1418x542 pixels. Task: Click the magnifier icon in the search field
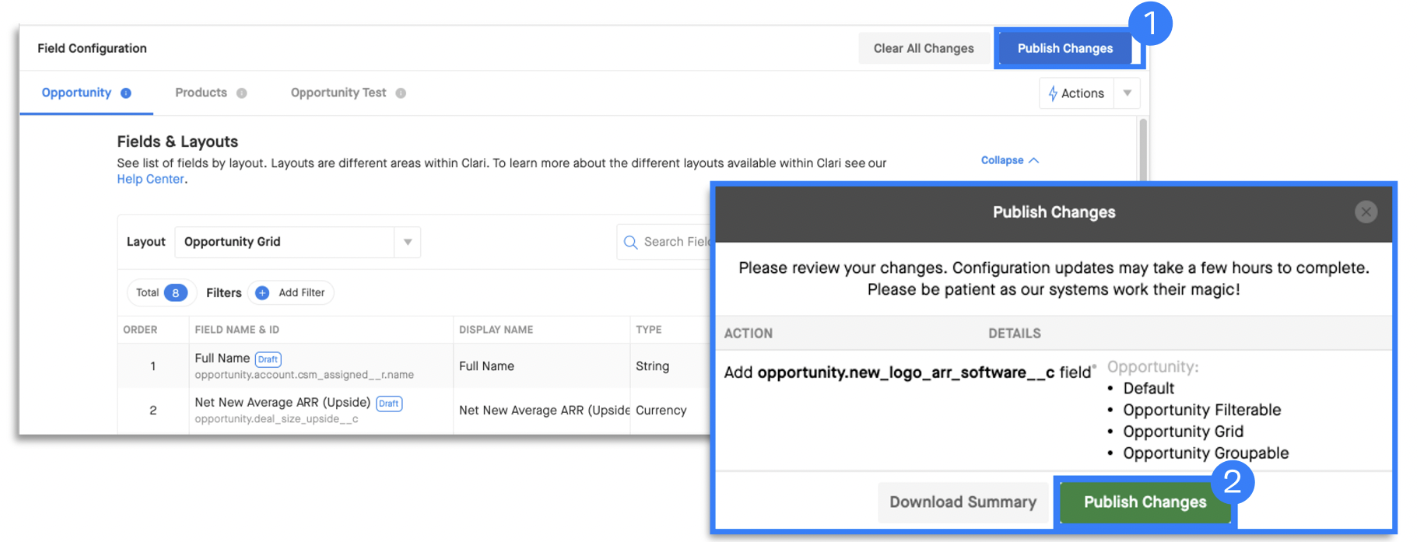pyautogui.click(x=630, y=242)
